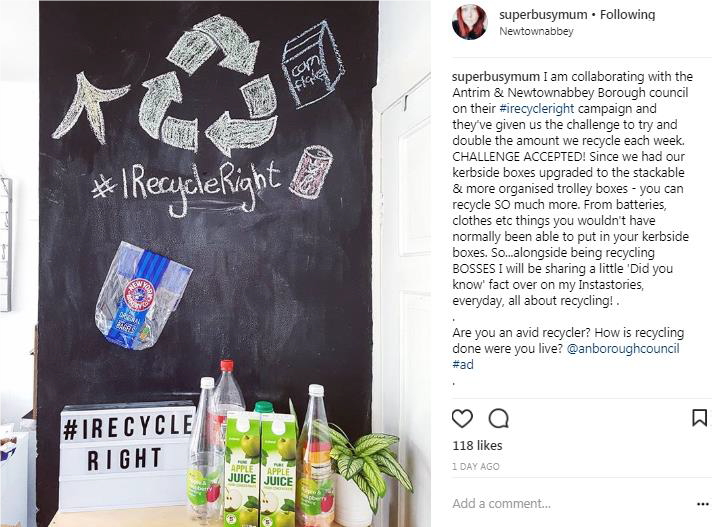Open the #irecycleright hashtag
The width and height of the screenshot is (712, 527).
coord(537,108)
